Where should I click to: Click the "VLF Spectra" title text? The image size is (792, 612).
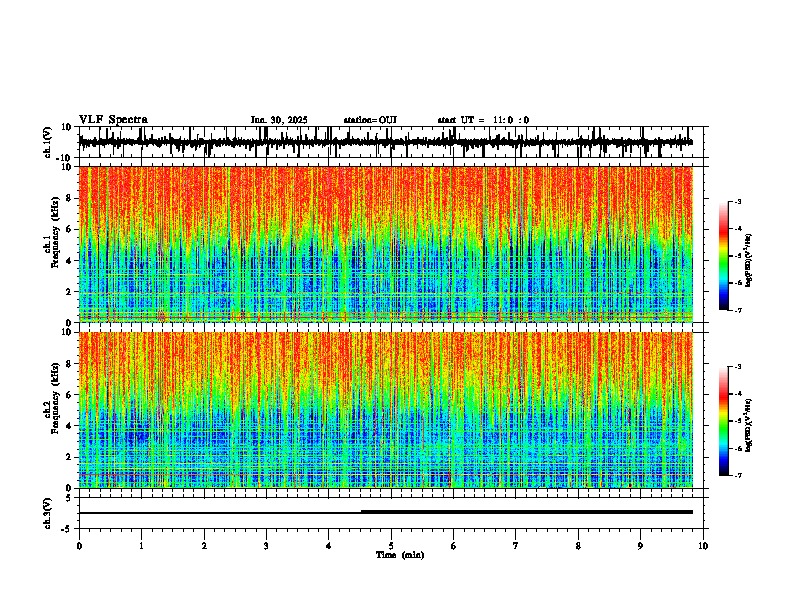pos(113,120)
